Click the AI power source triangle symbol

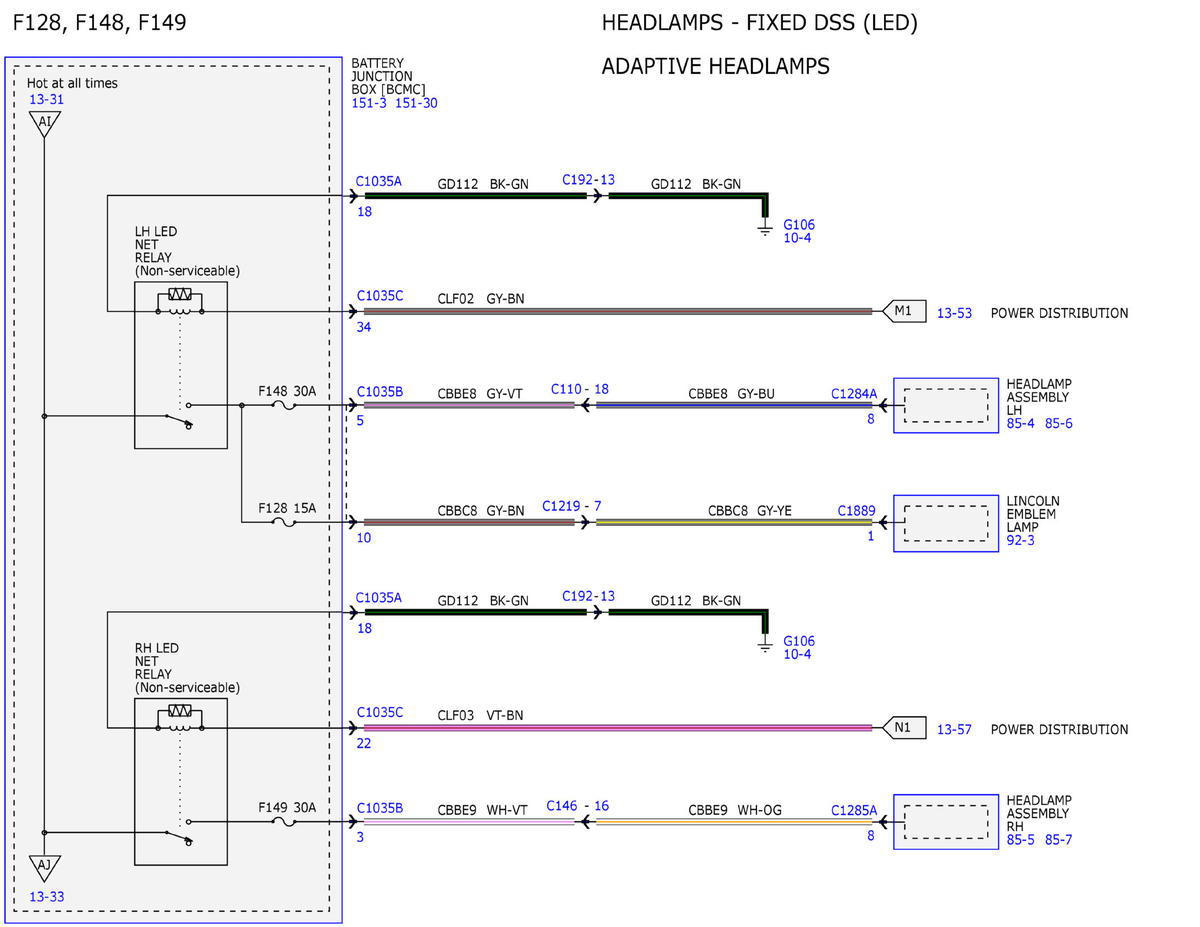click(x=43, y=123)
